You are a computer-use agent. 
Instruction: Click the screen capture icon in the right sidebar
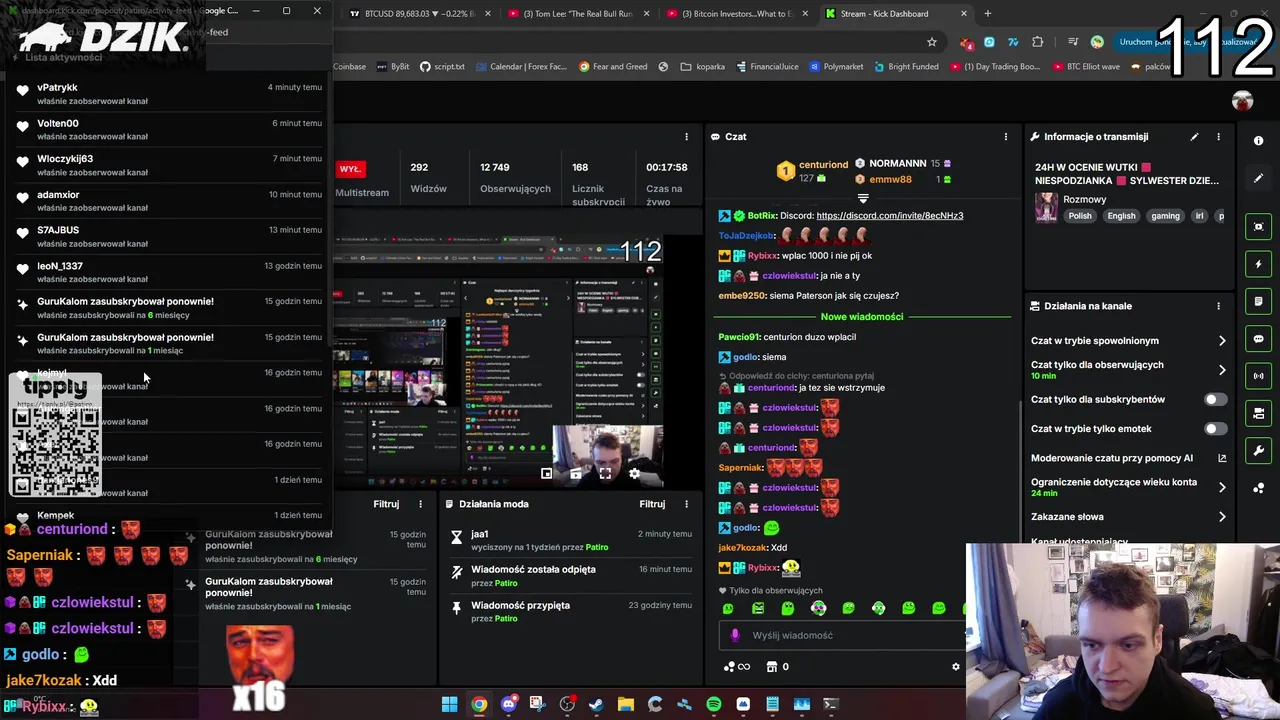click(x=1258, y=227)
